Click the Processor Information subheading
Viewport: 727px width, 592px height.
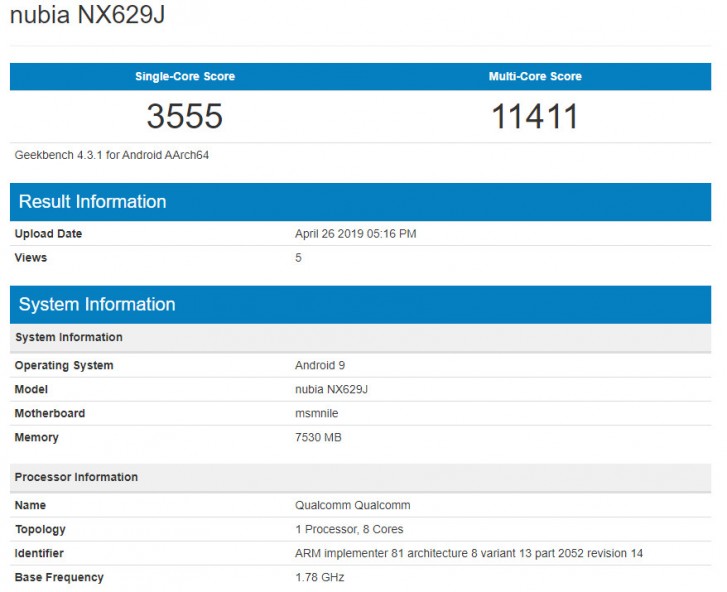pos(76,477)
